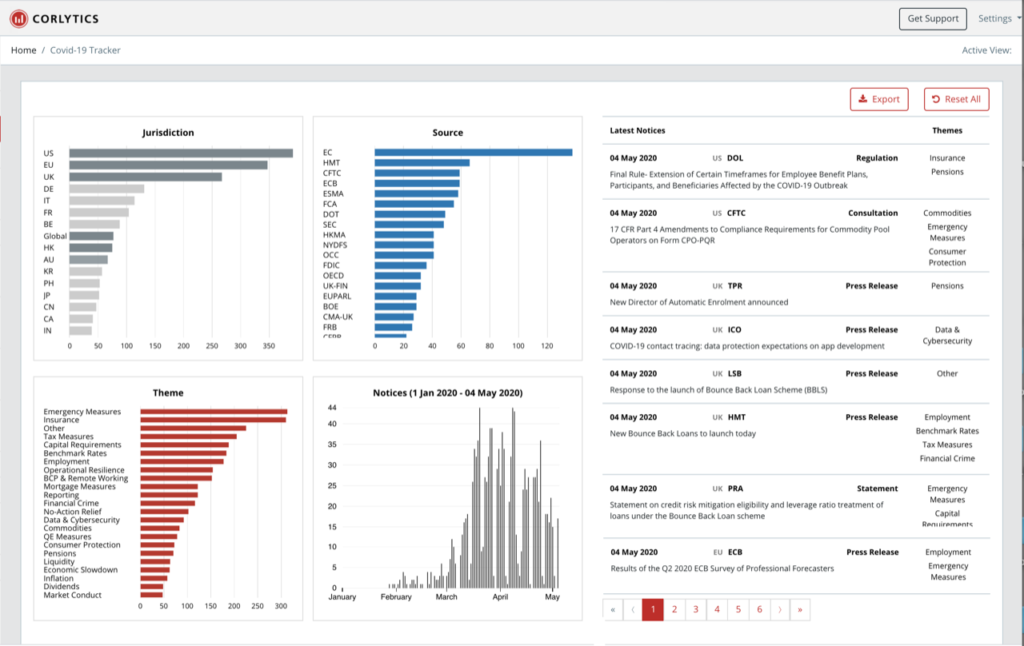Viewport: 1024px width, 646px height.
Task: Click the last page double arrow
Action: (x=799, y=609)
